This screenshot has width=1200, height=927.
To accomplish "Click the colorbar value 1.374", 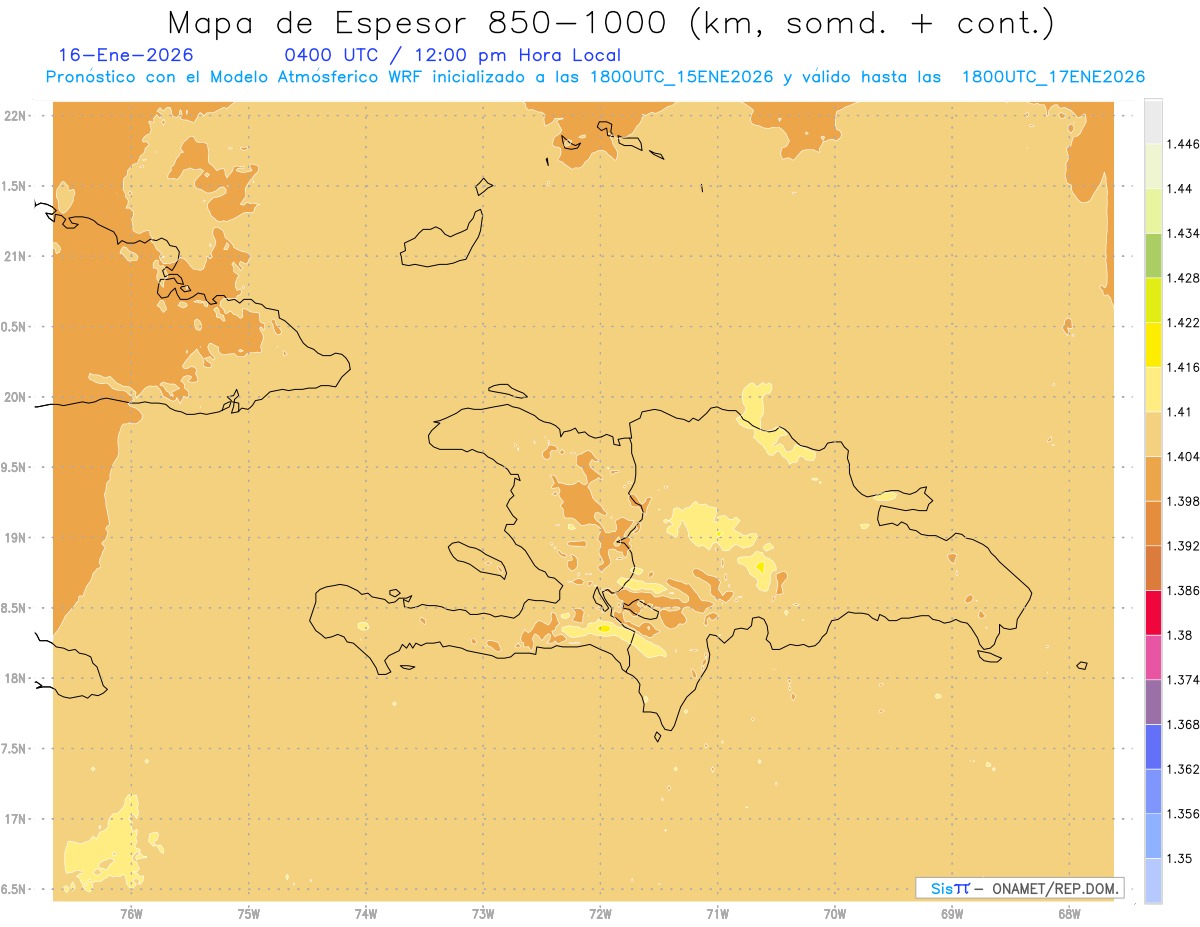I will (x=1185, y=680).
